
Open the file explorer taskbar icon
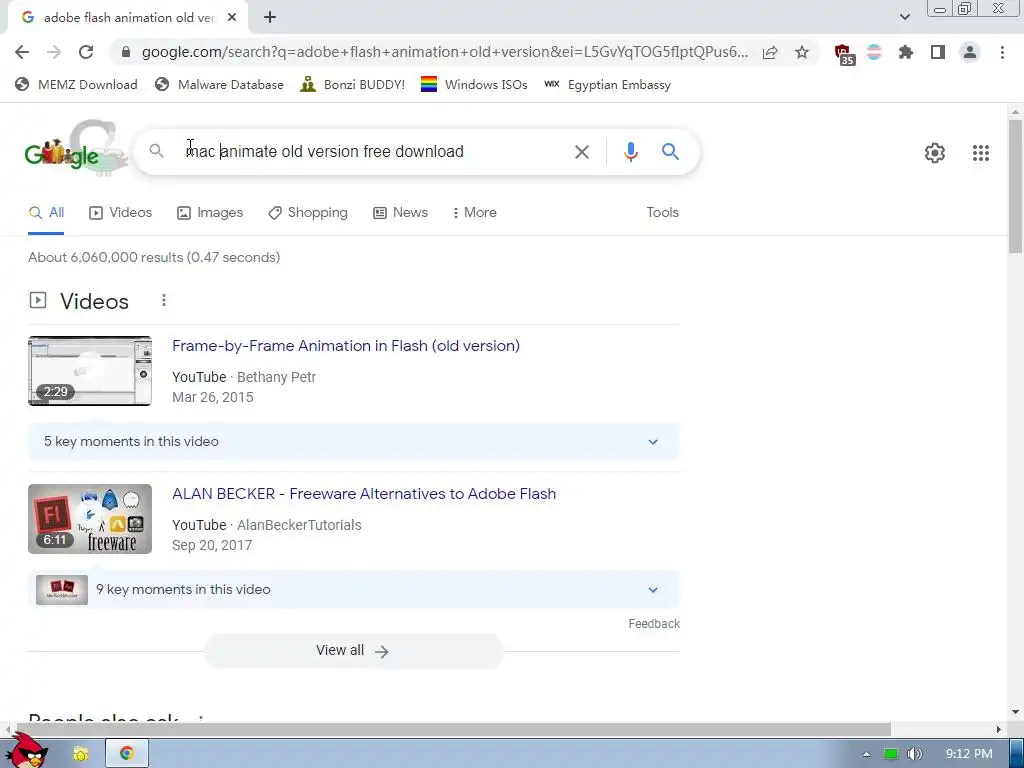[x=80, y=754]
